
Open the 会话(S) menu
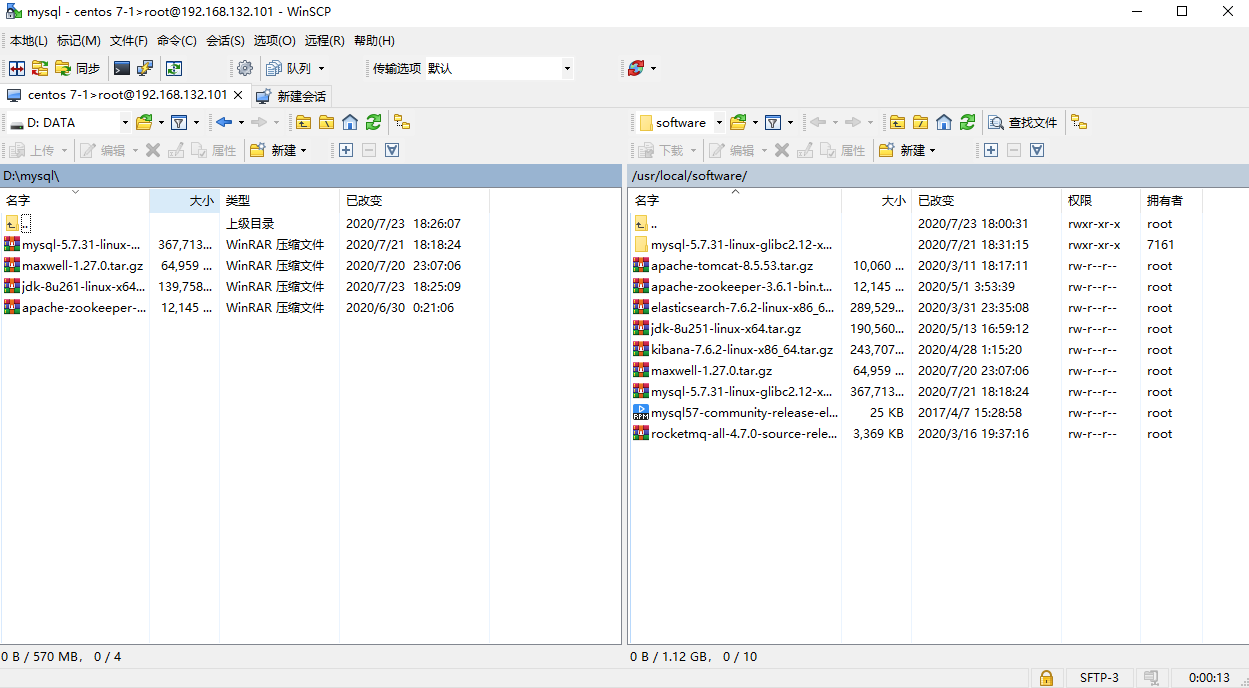click(x=225, y=41)
